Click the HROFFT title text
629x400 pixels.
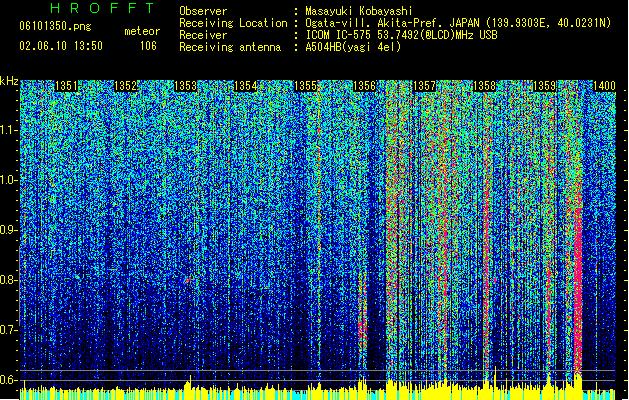pos(102,8)
